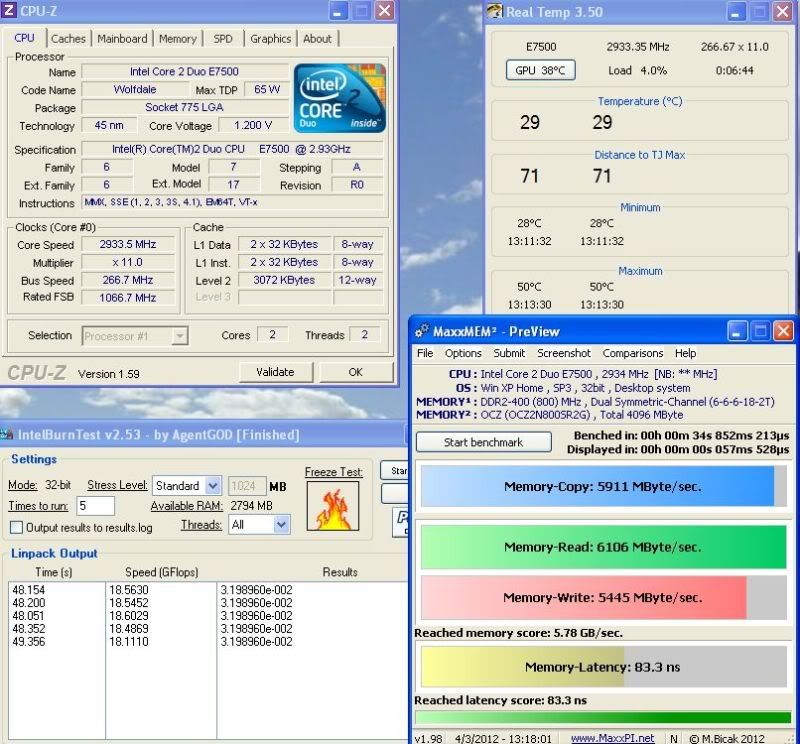This screenshot has width=800, height=744.
Task: Click the Available RAM 2794 MB value
Action: click(x=251, y=506)
